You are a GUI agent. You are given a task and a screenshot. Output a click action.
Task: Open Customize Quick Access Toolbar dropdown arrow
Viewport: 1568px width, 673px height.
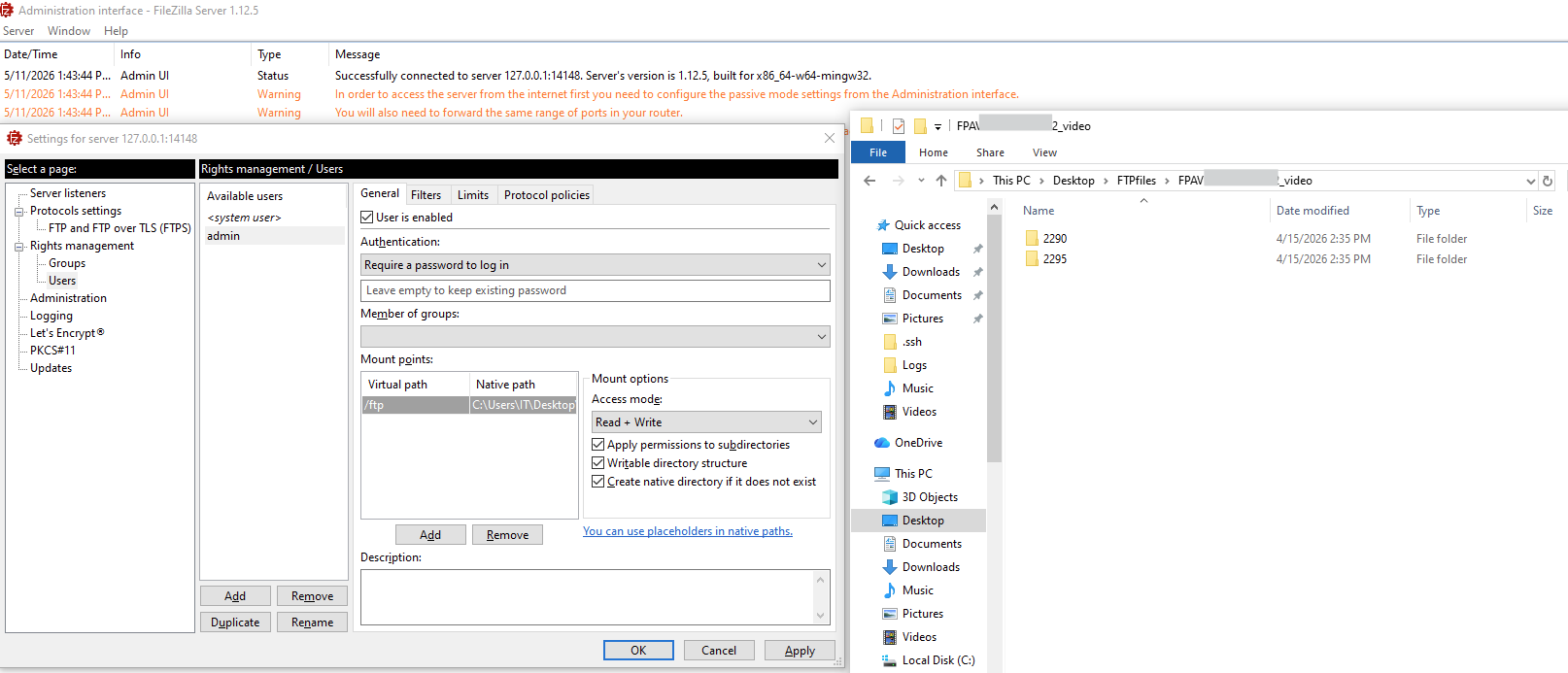click(937, 126)
